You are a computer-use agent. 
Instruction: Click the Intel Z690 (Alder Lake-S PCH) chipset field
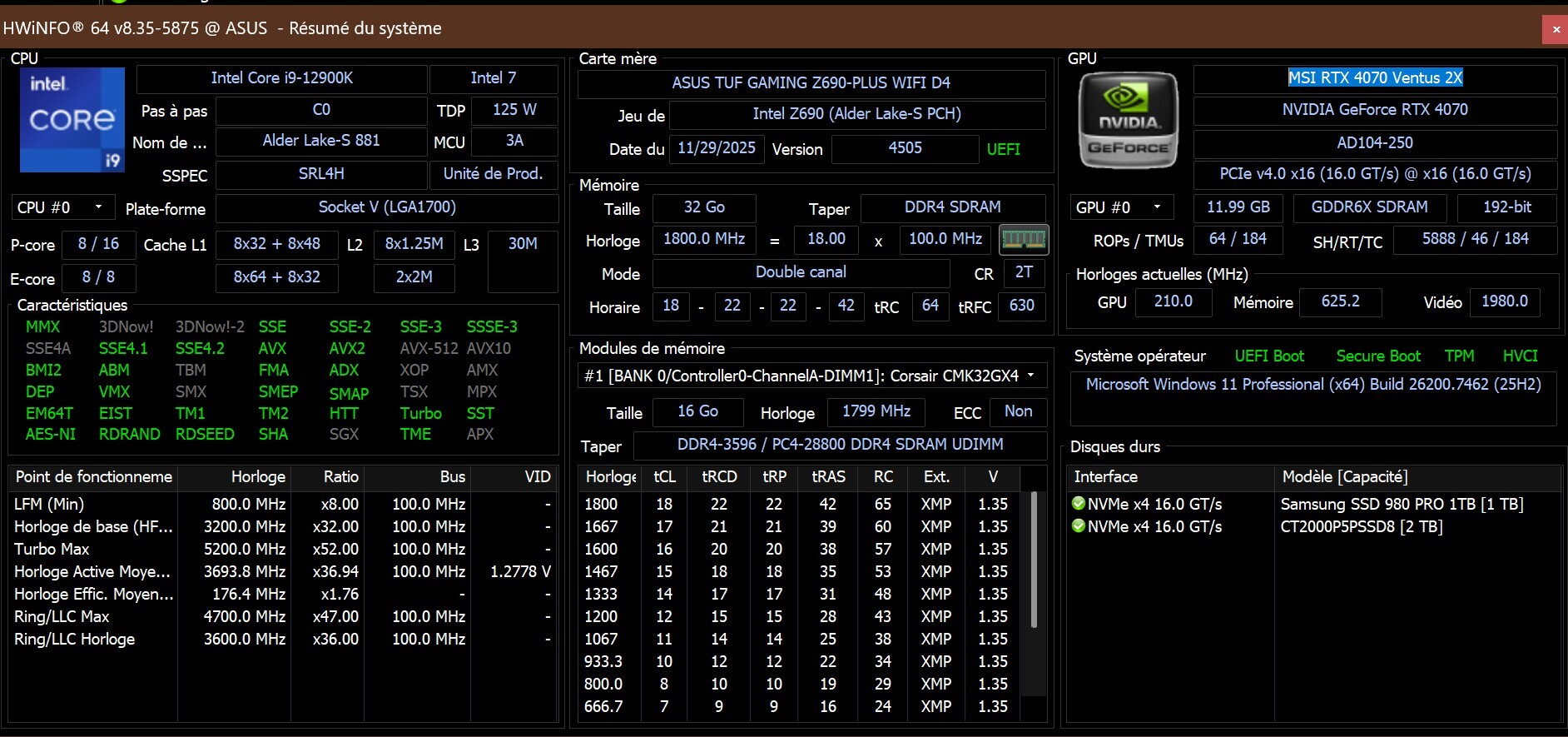point(857,114)
